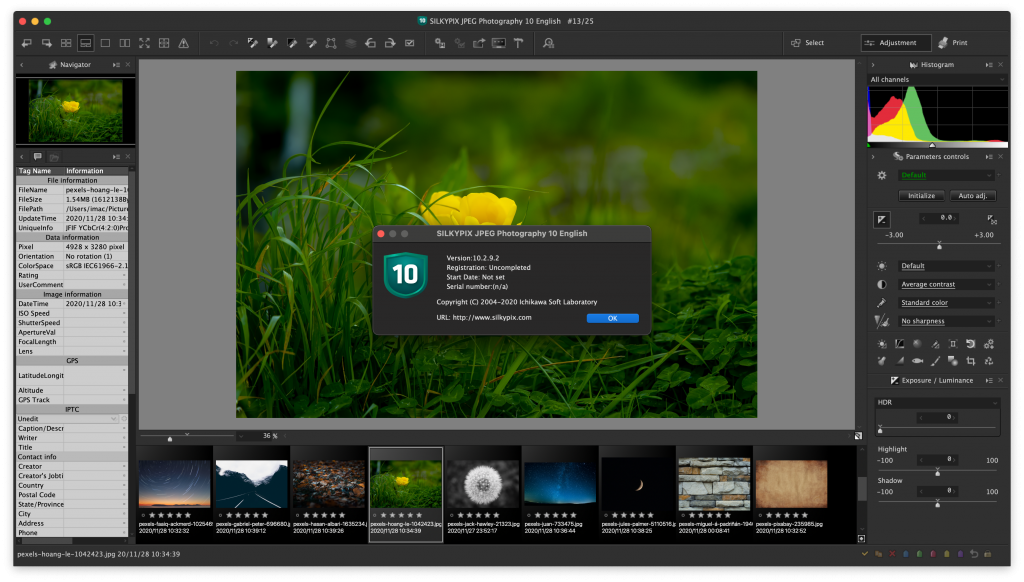
Task: Click the Initialize button
Action: pyautogui.click(x=921, y=196)
